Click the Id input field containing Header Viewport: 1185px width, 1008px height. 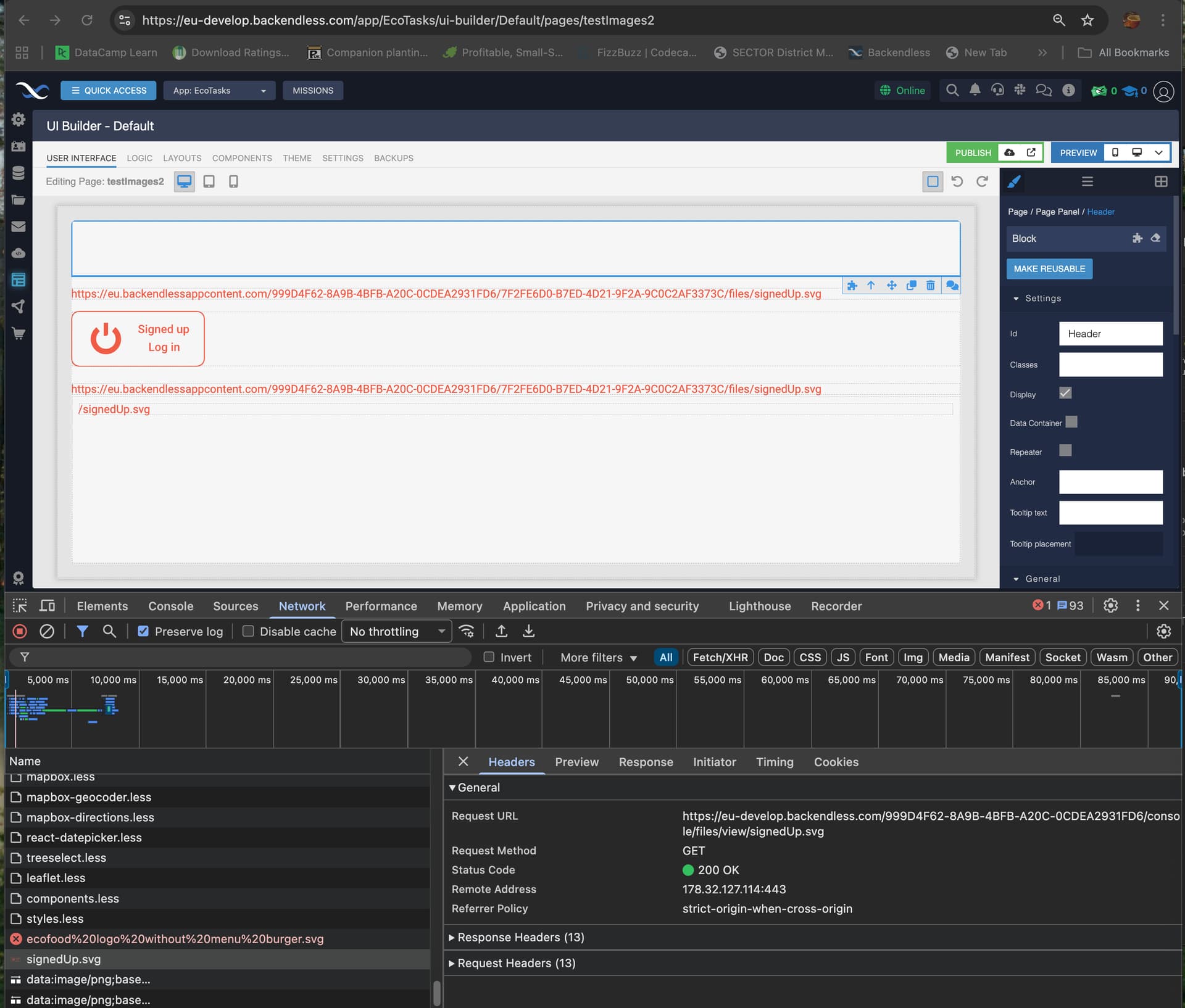pyautogui.click(x=1110, y=334)
